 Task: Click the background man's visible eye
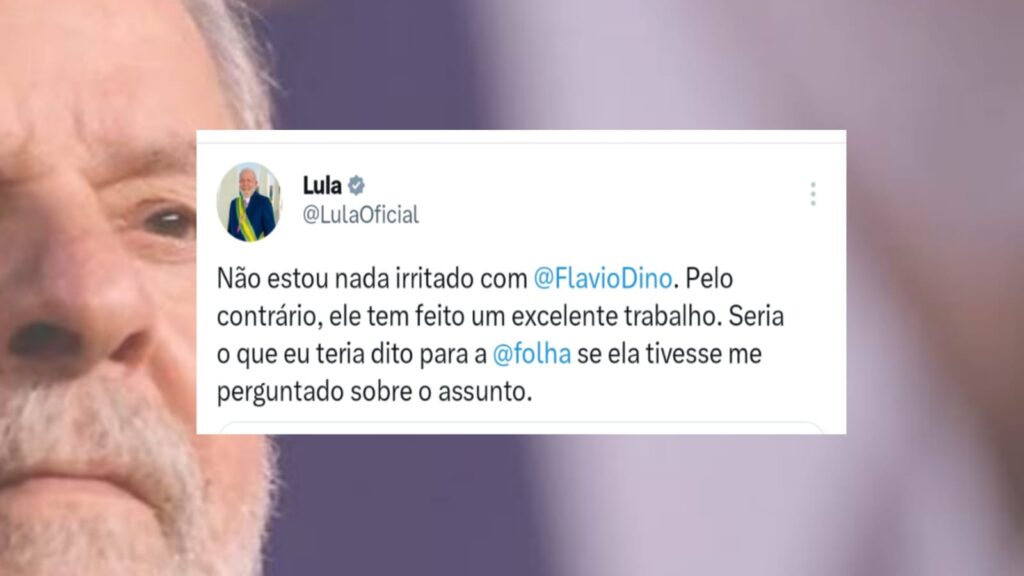pos(167,222)
